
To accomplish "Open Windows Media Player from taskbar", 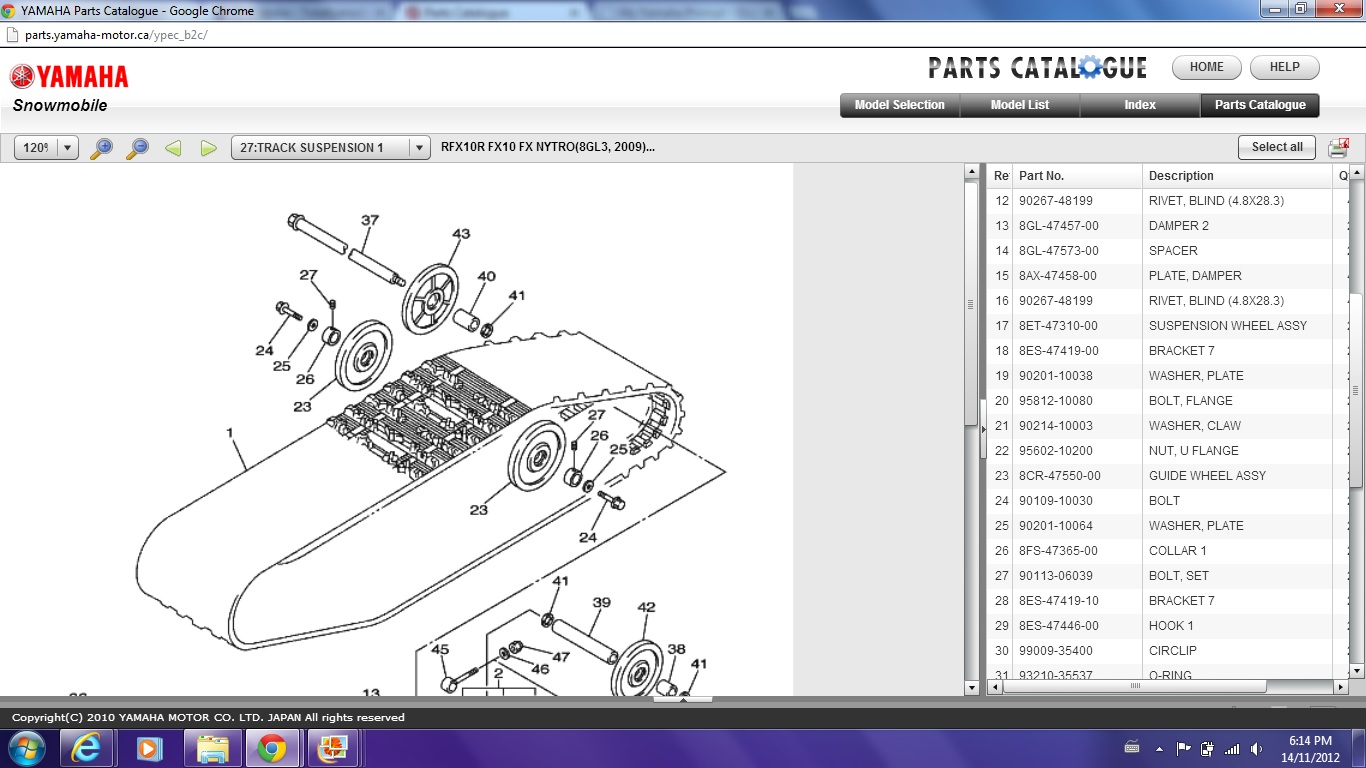I will (x=149, y=747).
